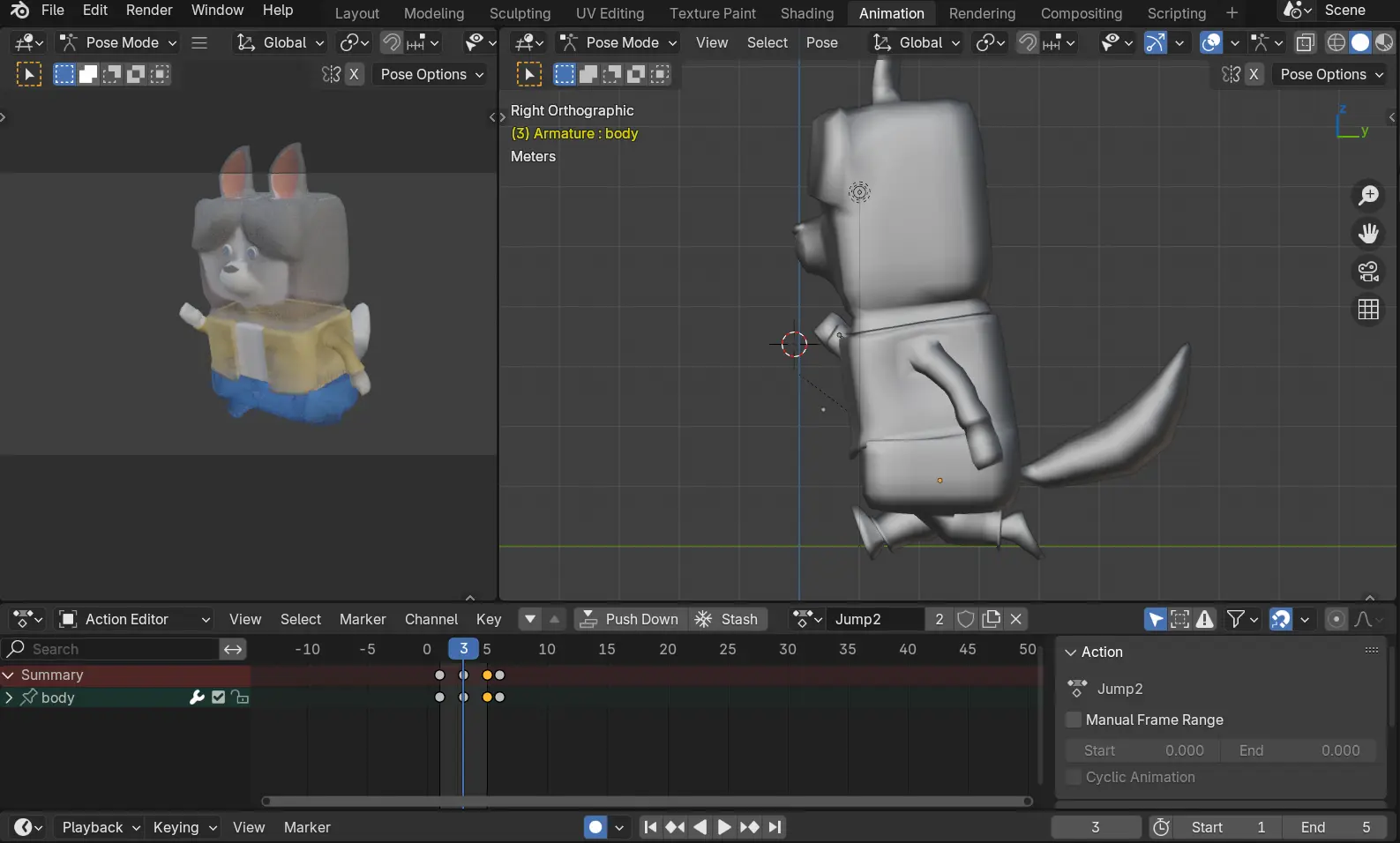The width and height of the screenshot is (1400, 843).
Task: Click the channel Search field
Action: pyautogui.click(x=111, y=649)
